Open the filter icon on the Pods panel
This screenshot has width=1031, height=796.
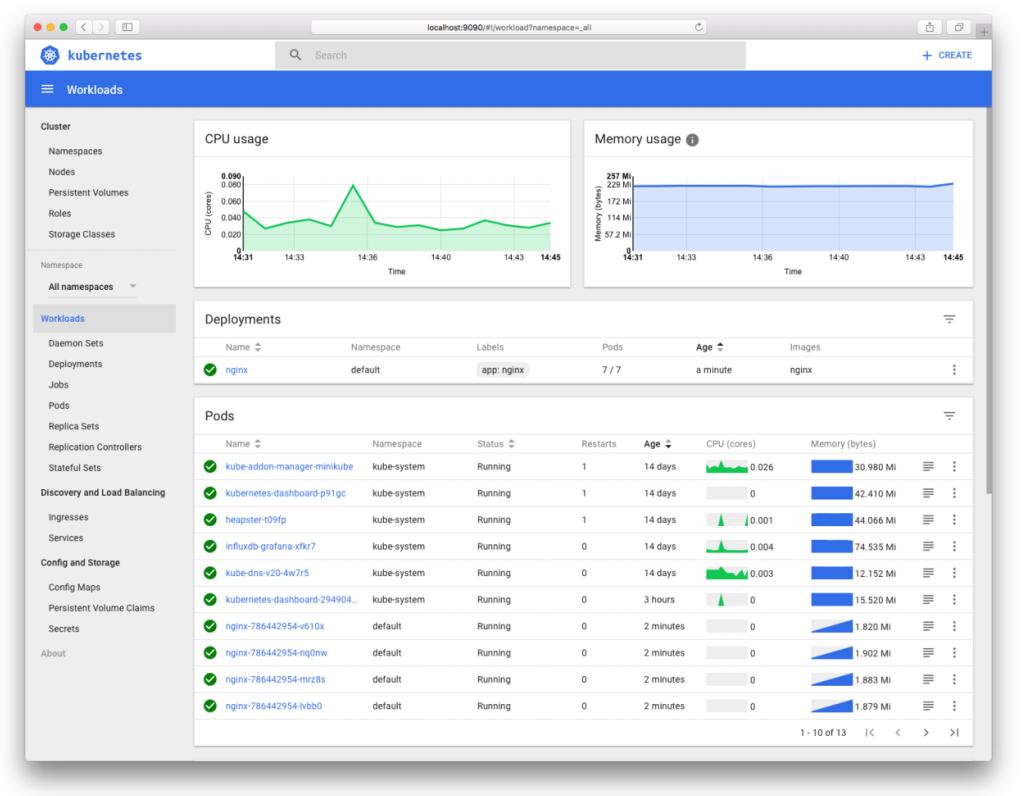tap(950, 415)
